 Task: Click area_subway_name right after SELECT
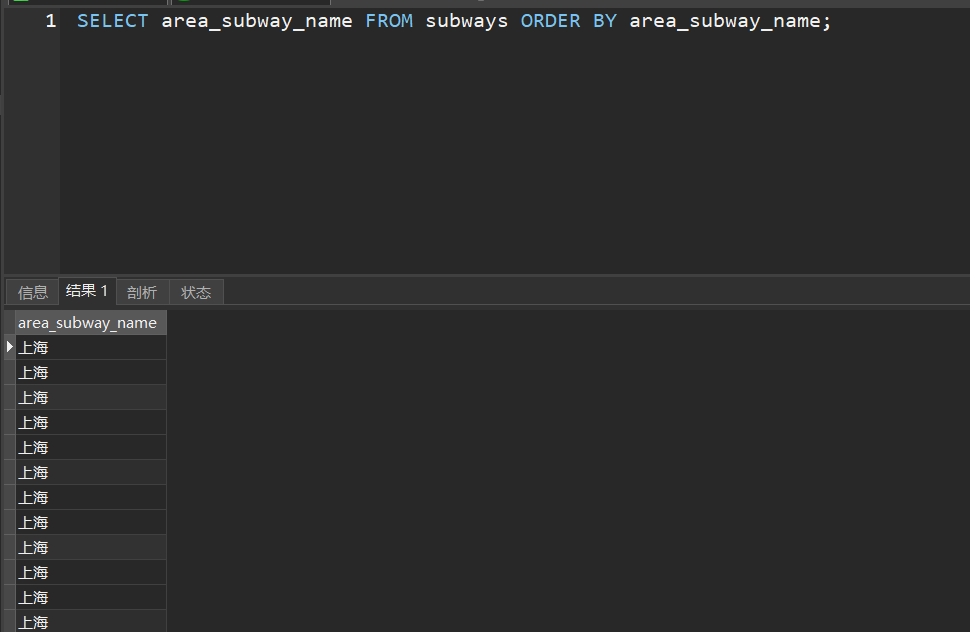click(257, 21)
